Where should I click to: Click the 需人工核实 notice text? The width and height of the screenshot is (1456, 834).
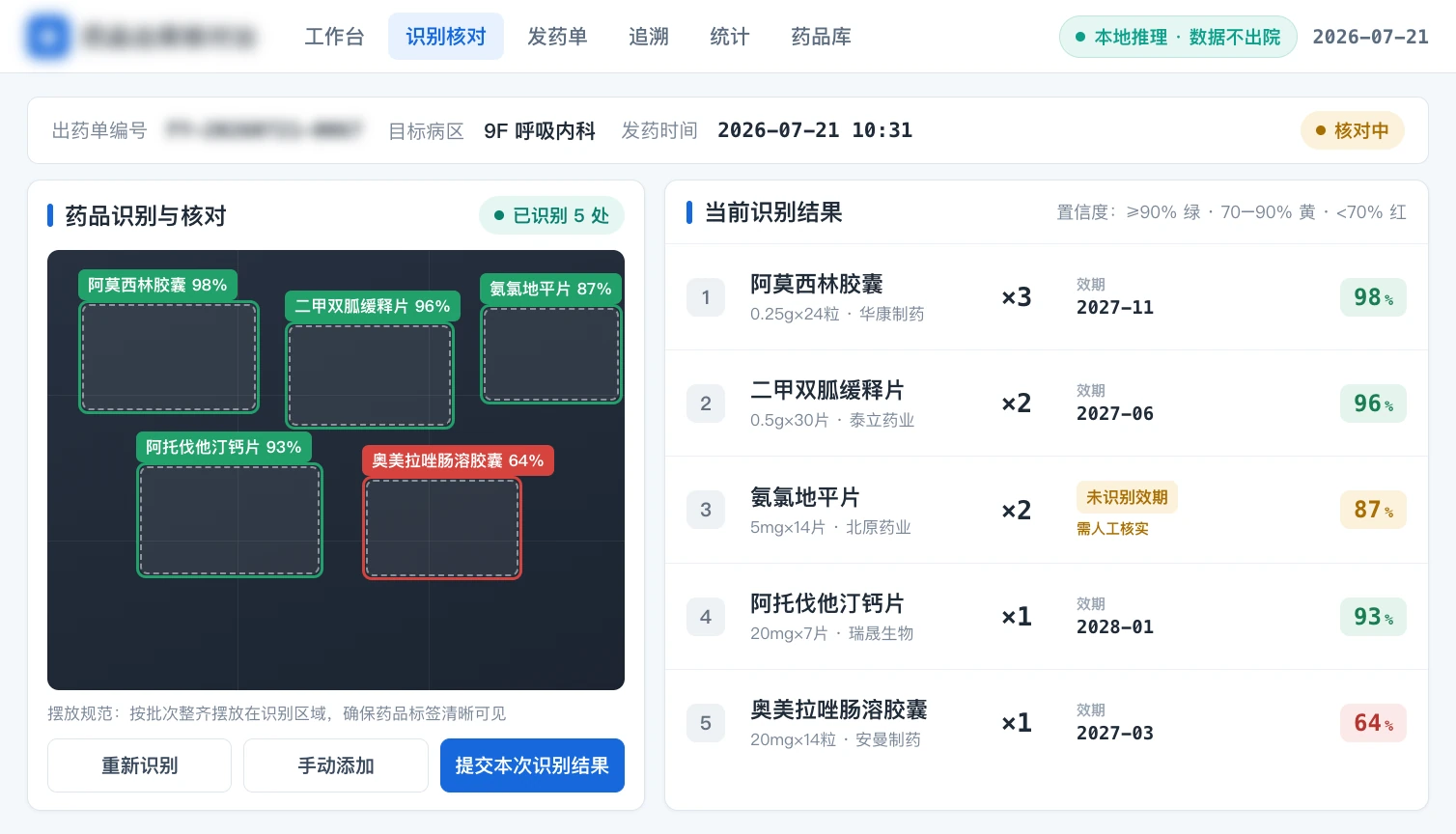click(1112, 529)
